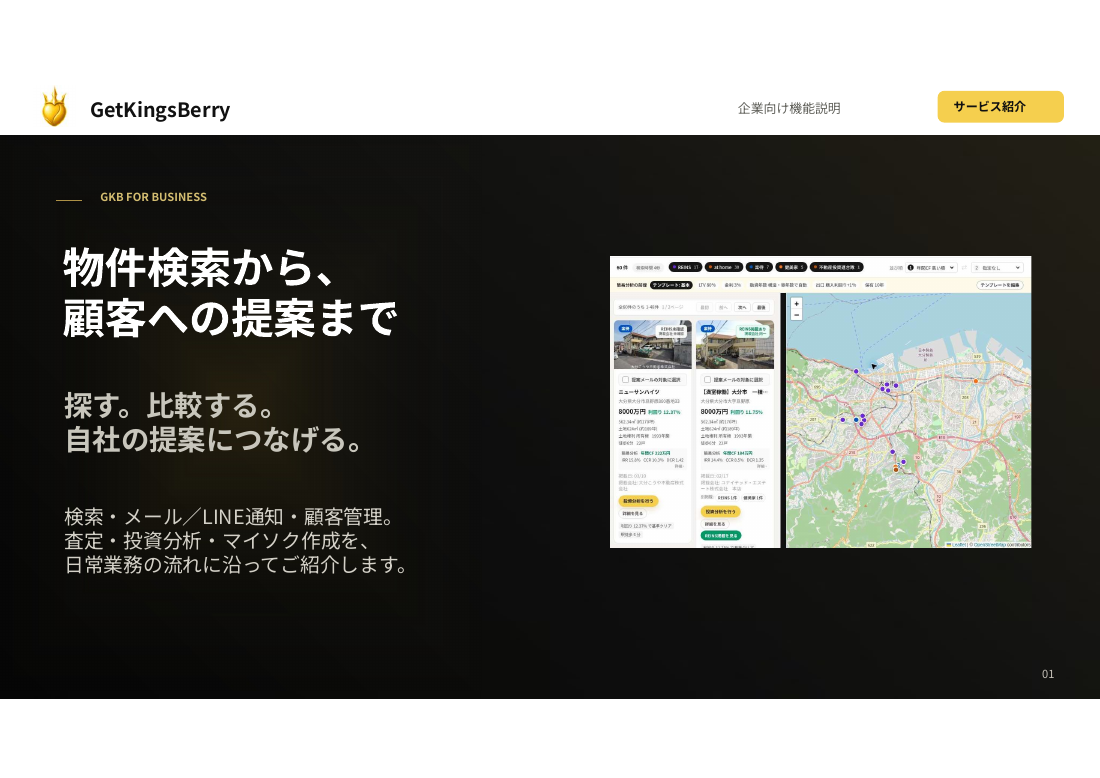Click the 【満室稼働】大分市 property title
The height and width of the screenshot is (778, 1100).
click(735, 392)
